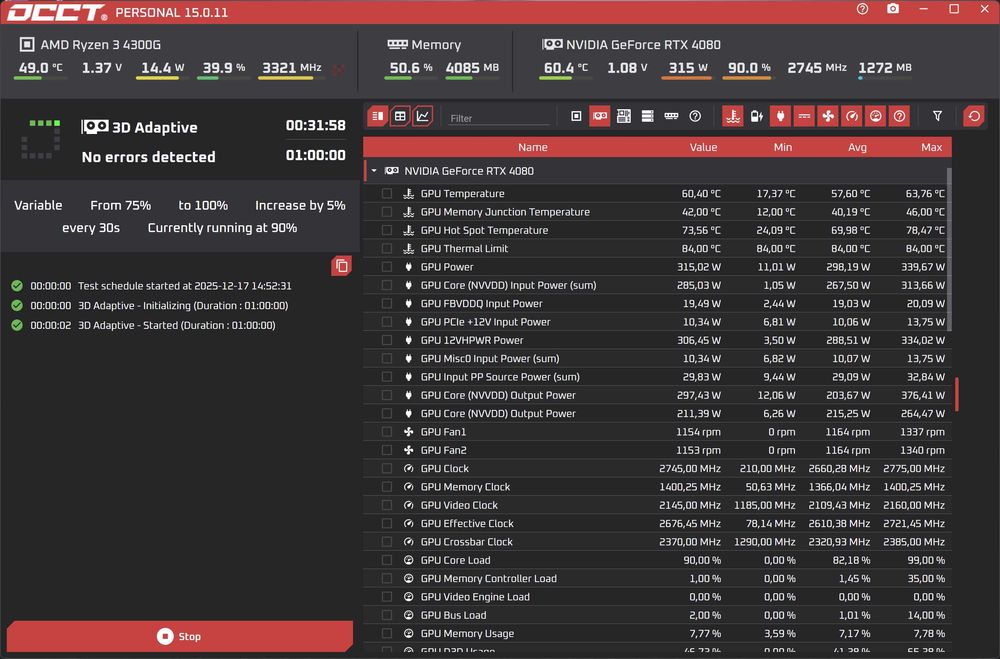1000x659 pixels.
Task: Check the GPU Hot Spot Temperature checkbox
Action: point(387,230)
